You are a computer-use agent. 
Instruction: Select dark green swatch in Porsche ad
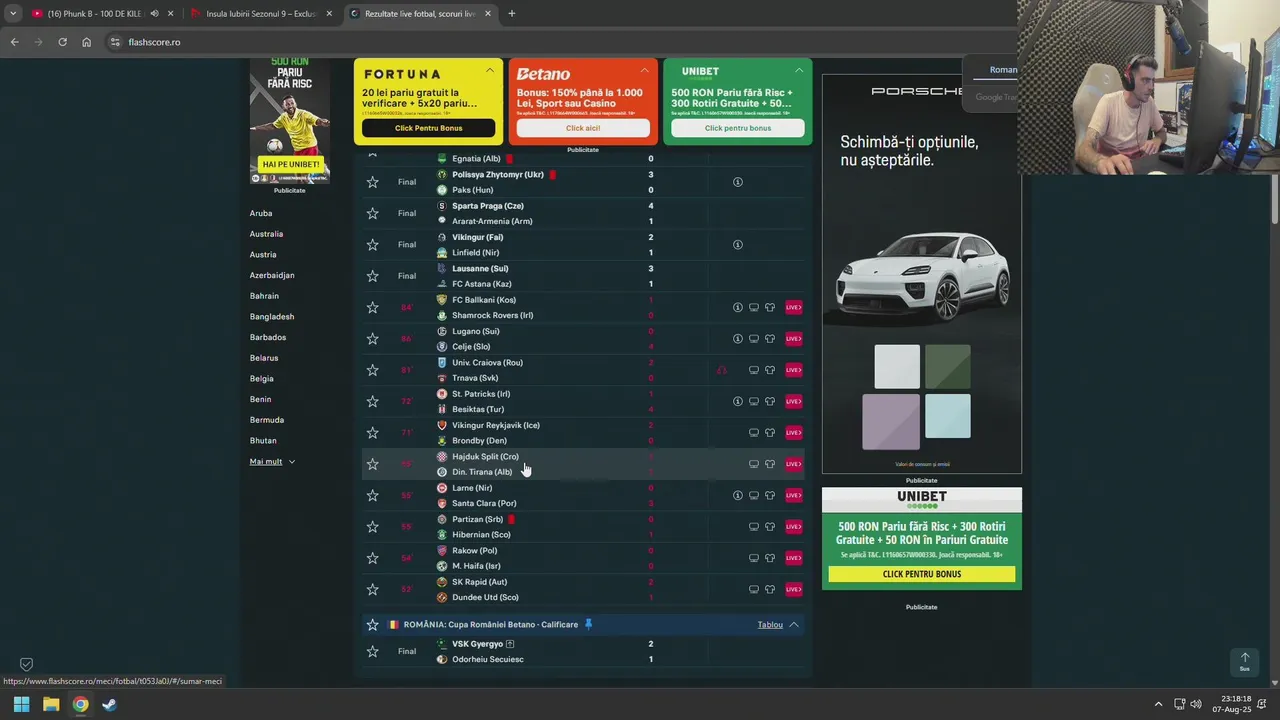(947, 367)
